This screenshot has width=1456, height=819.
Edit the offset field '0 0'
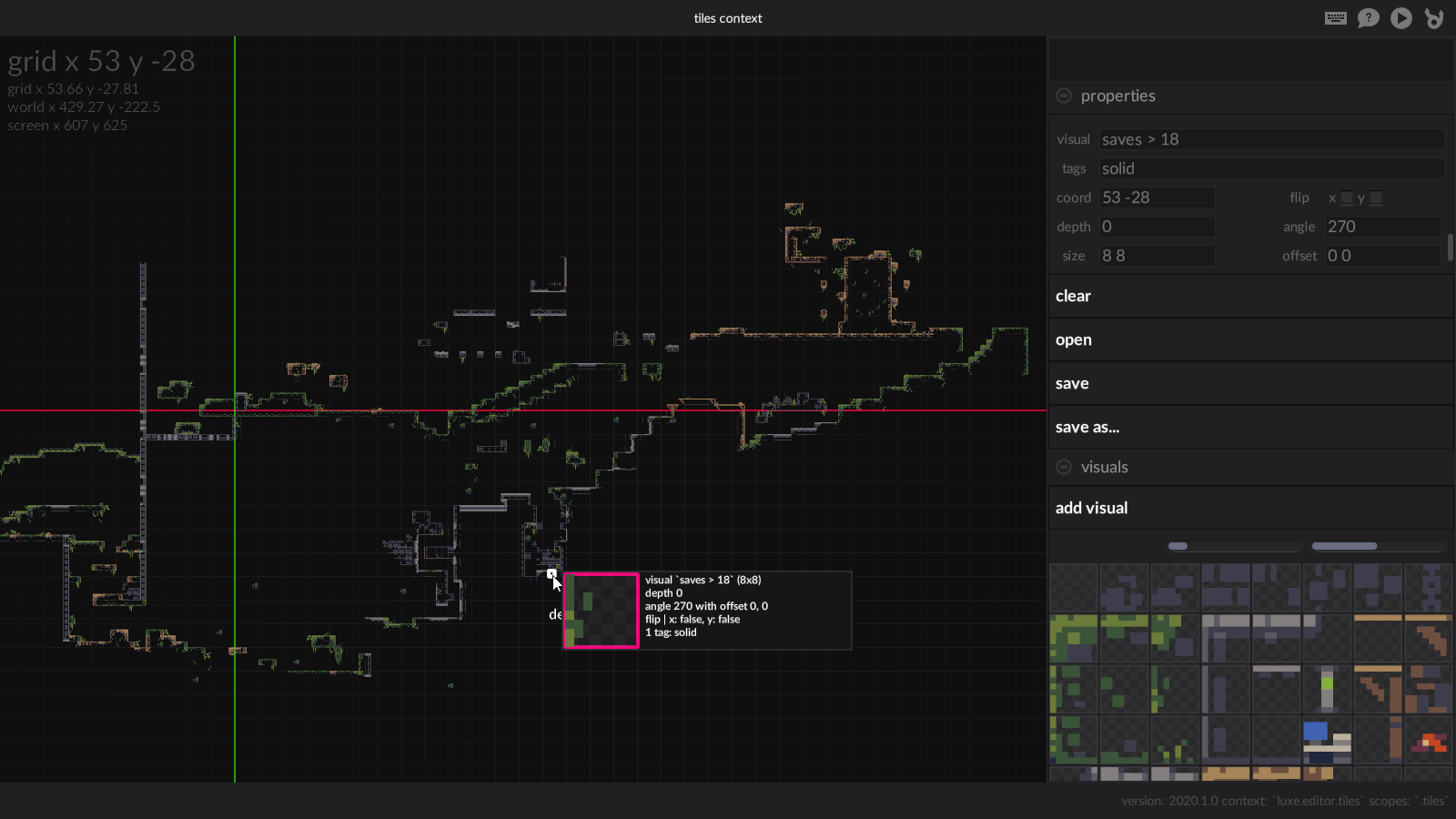pyautogui.click(x=1382, y=256)
